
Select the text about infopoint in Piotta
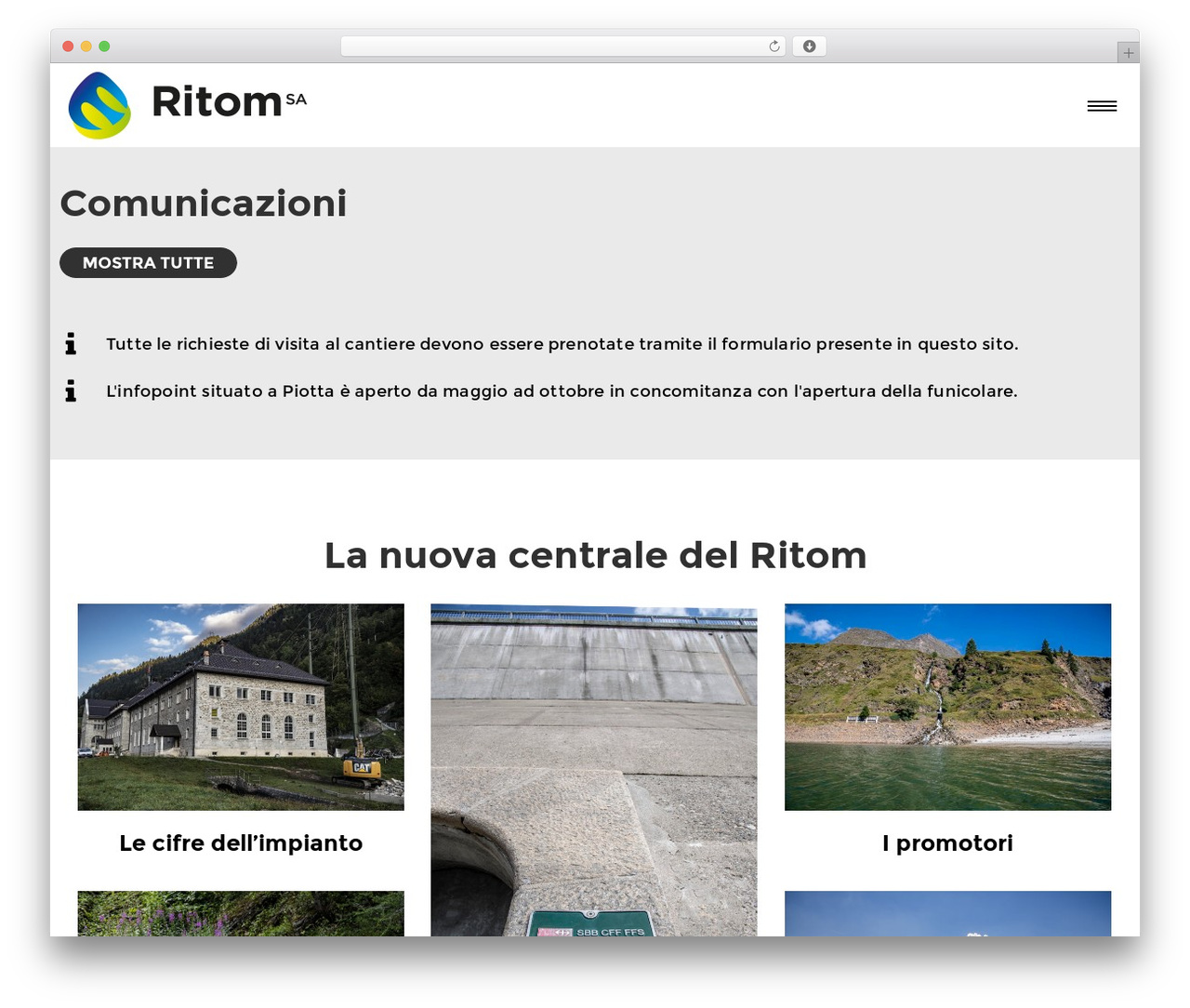point(562,391)
